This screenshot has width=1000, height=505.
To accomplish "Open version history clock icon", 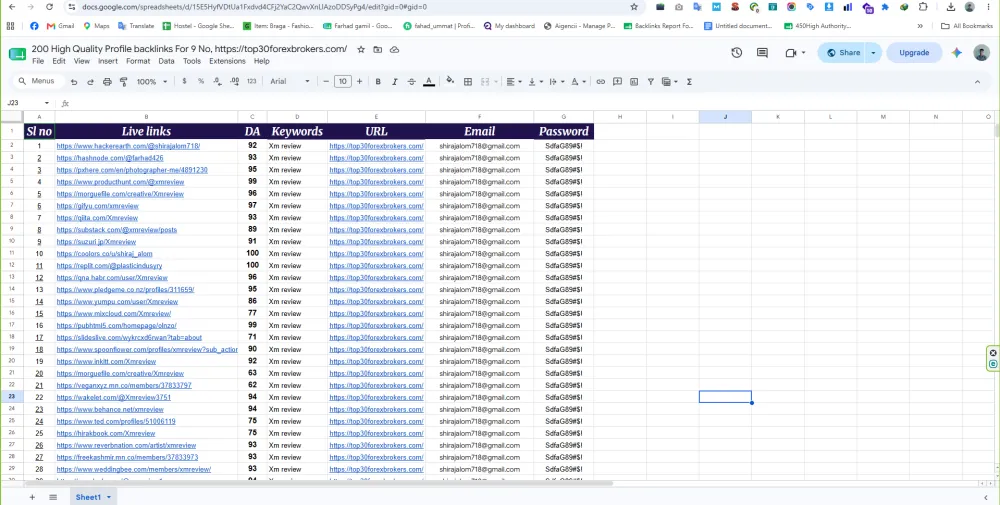I will point(737,53).
